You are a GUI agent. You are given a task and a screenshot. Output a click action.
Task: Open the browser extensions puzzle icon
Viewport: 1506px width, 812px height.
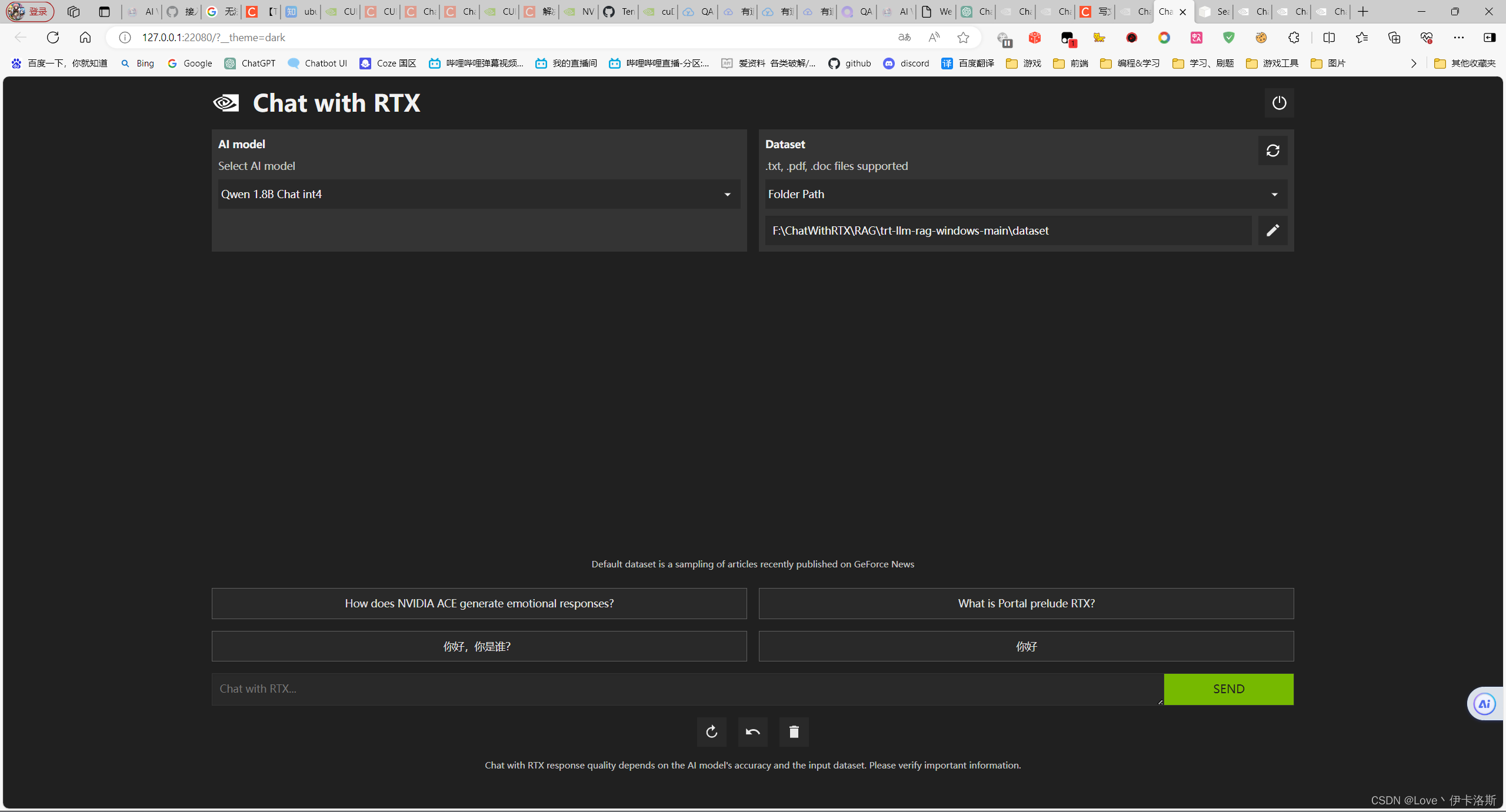tap(1294, 38)
